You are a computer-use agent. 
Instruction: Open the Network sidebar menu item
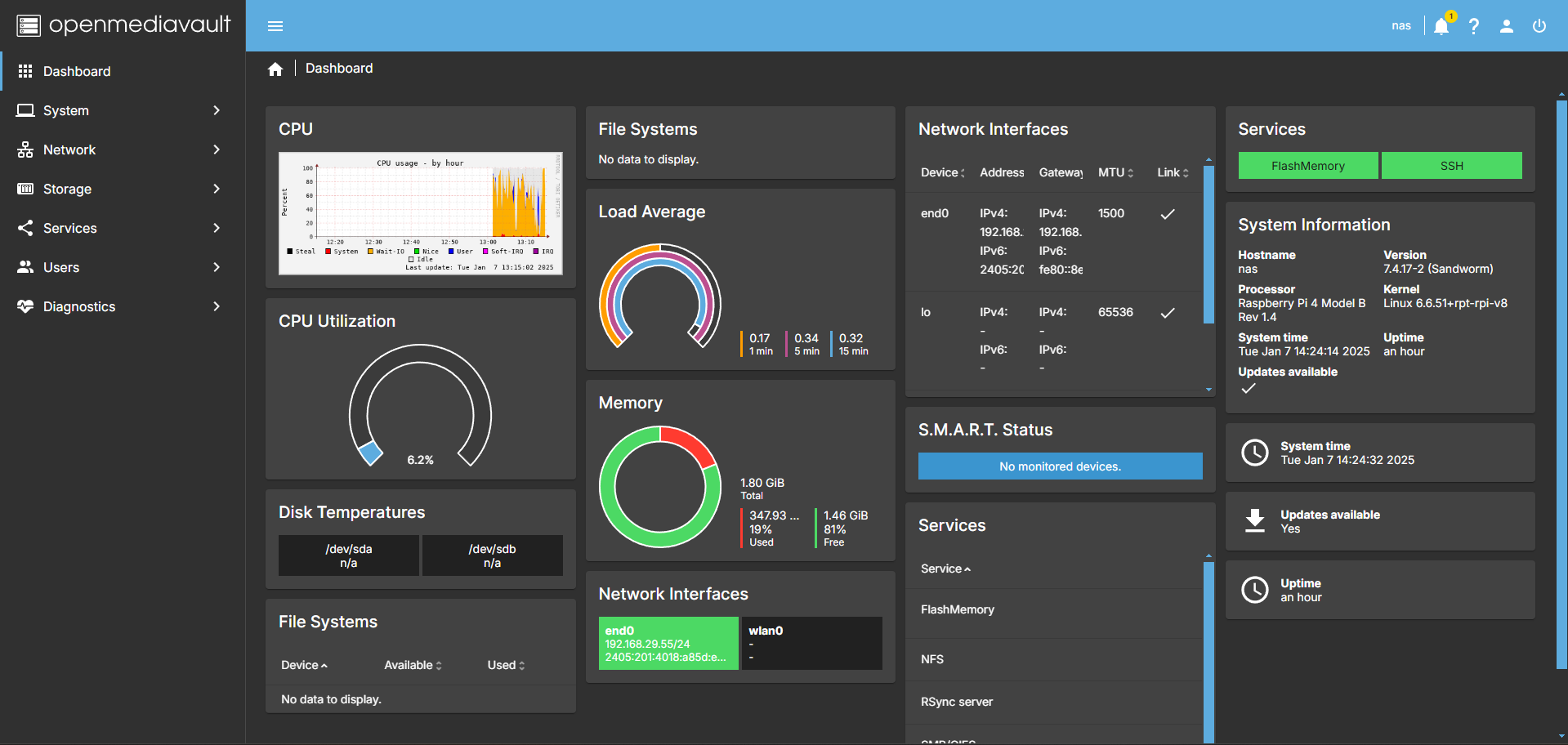pyautogui.click(x=123, y=149)
